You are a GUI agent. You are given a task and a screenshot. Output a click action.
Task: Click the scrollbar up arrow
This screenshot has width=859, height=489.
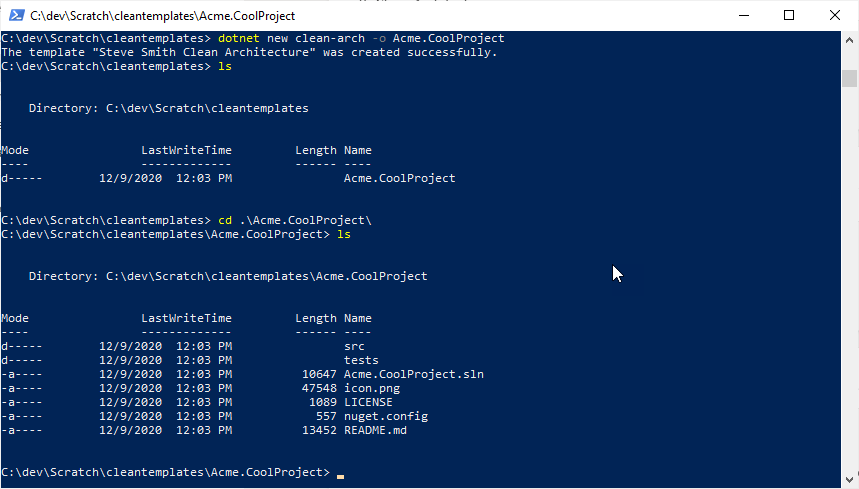(x=849, y=40)
